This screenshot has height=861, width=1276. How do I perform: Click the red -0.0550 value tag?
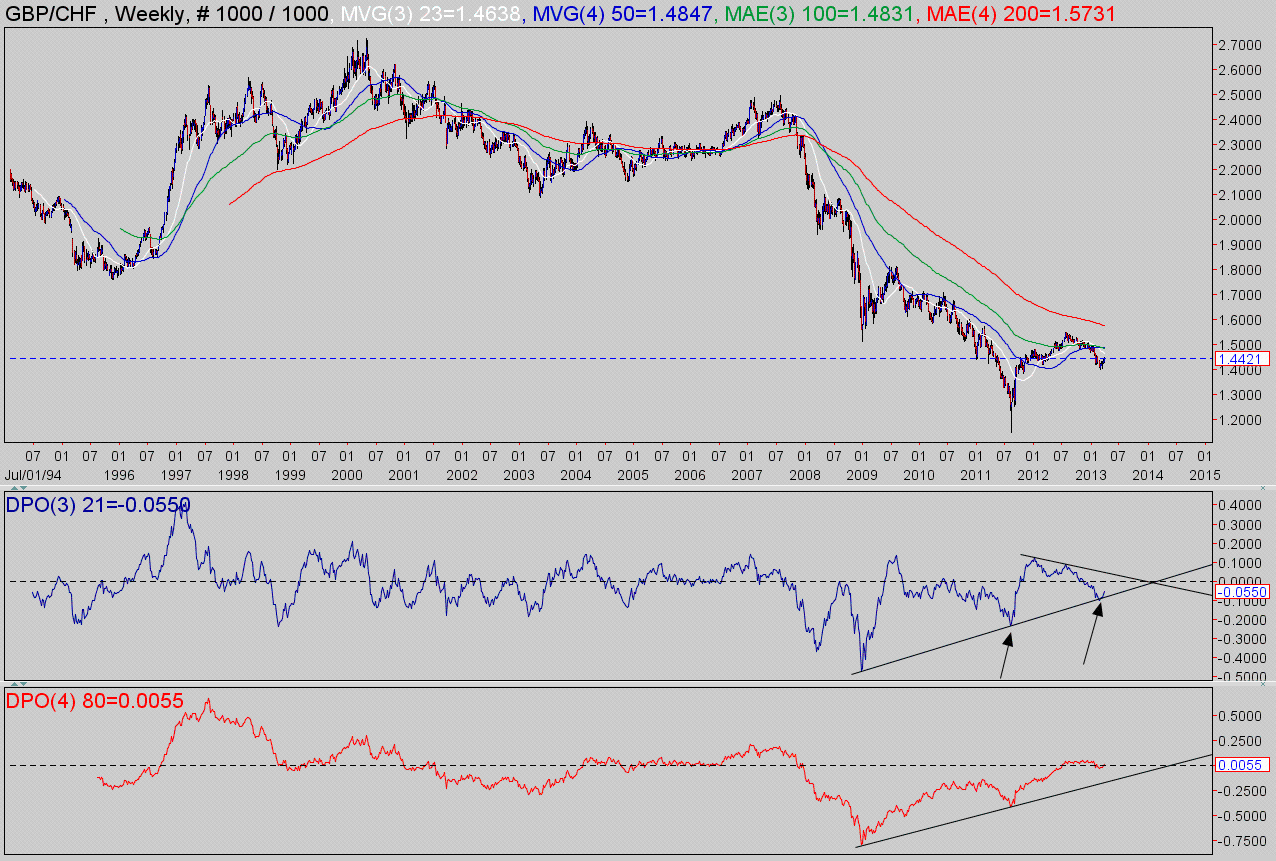pos(1242,592)
